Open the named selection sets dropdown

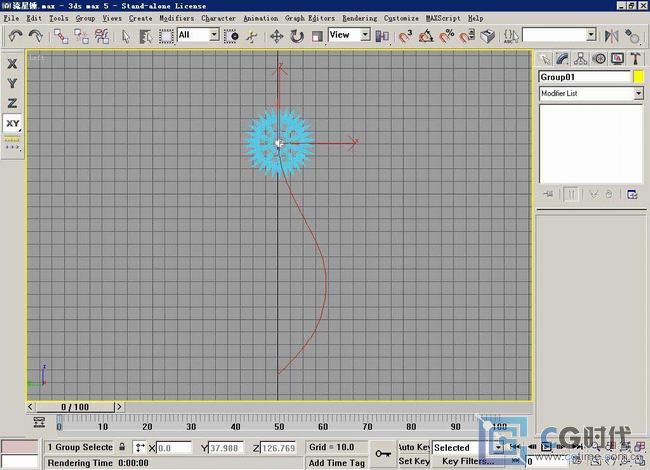[592, 35]
